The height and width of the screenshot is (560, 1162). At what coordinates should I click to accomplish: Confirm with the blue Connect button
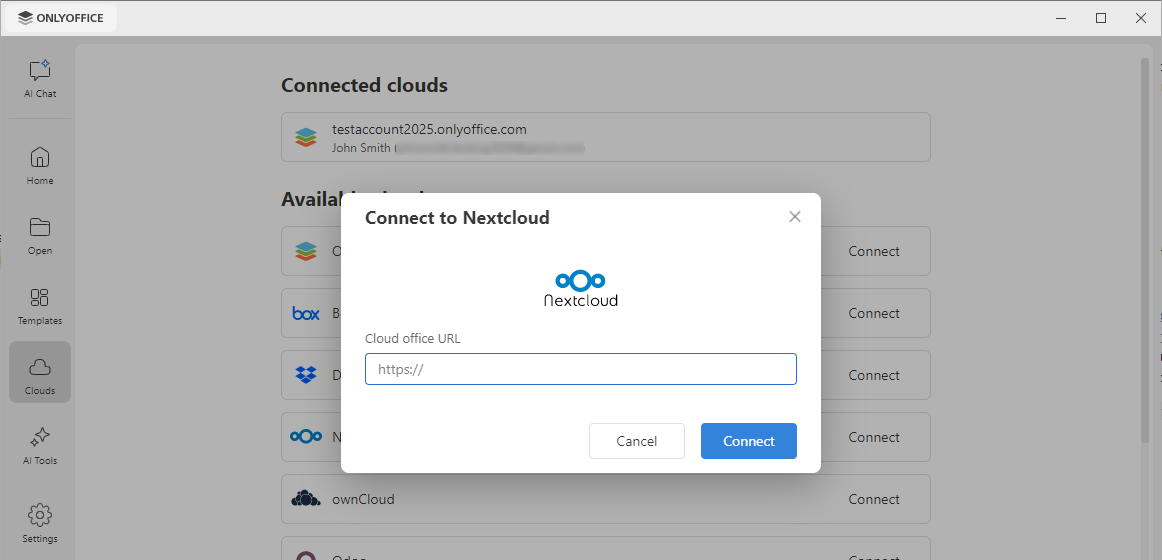tap(748, 441)
